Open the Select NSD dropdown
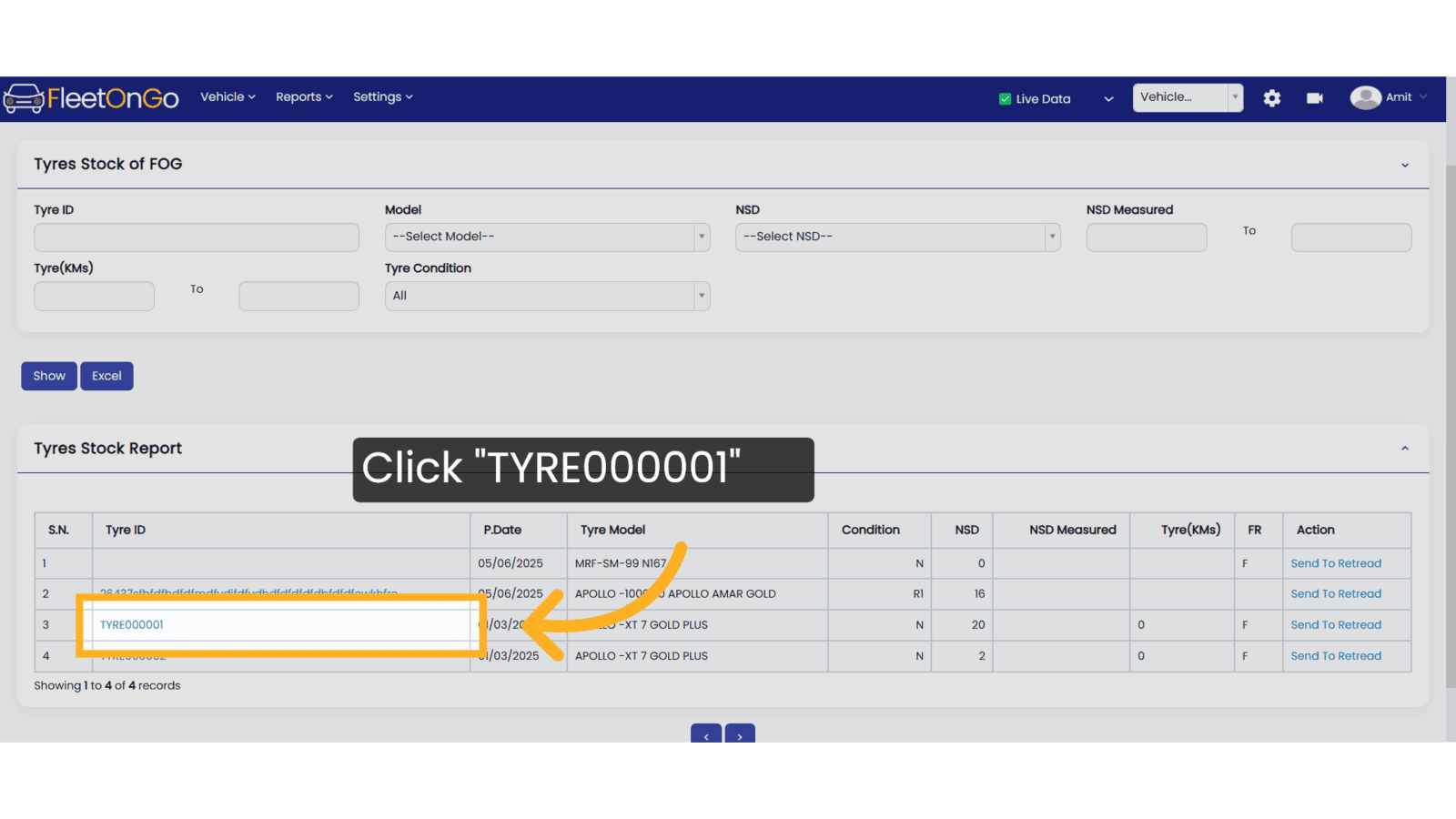1456x819 pixels. tap(898, 238)
